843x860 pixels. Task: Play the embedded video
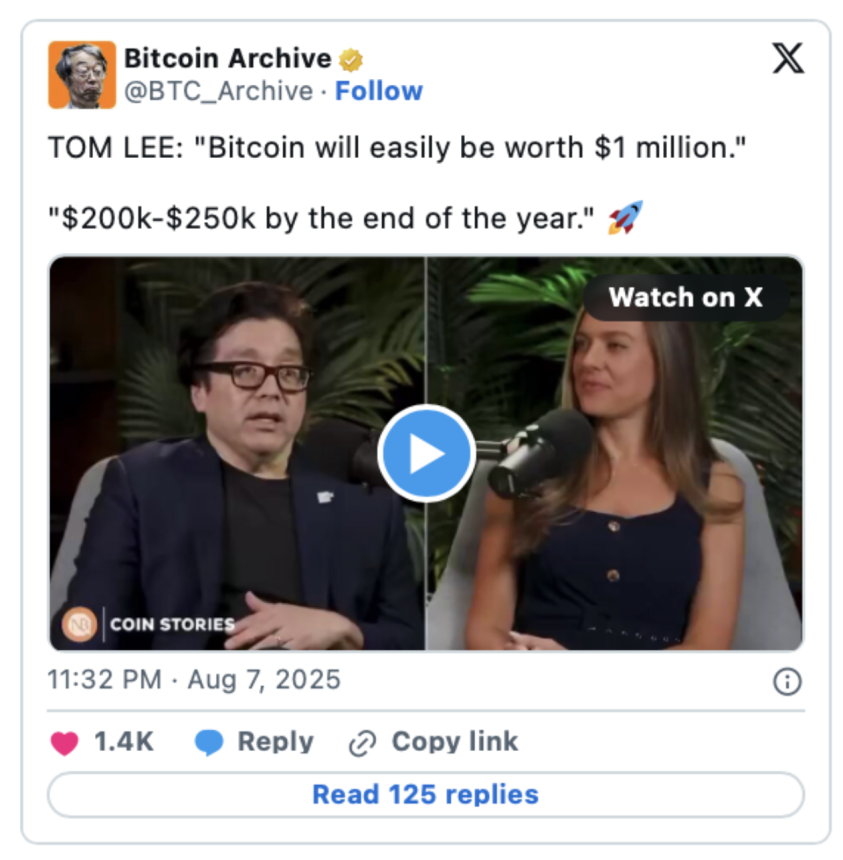click(426, 453)
